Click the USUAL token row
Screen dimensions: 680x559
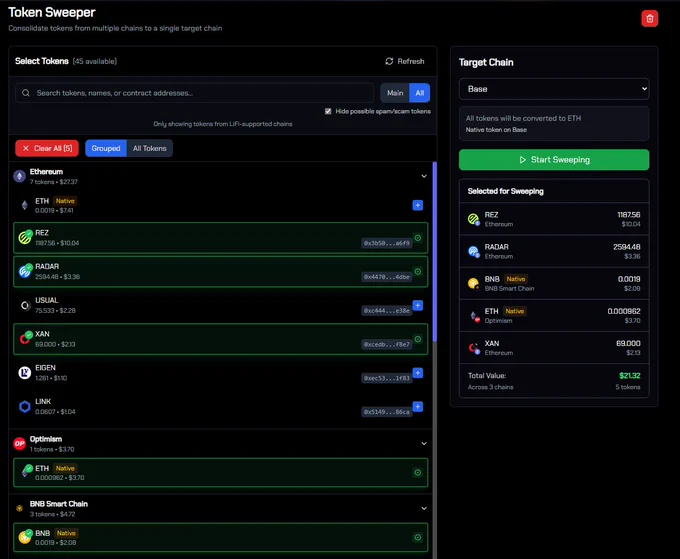point(220,305)
